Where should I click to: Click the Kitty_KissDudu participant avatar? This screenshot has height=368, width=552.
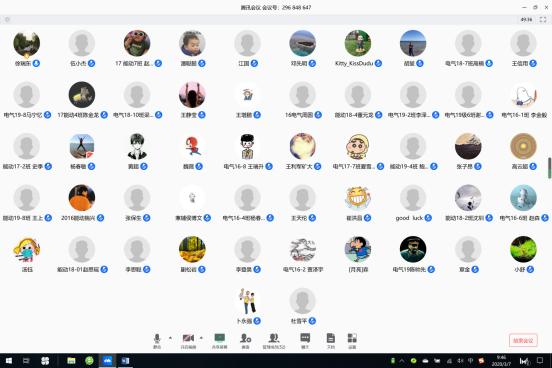(358, 43)
